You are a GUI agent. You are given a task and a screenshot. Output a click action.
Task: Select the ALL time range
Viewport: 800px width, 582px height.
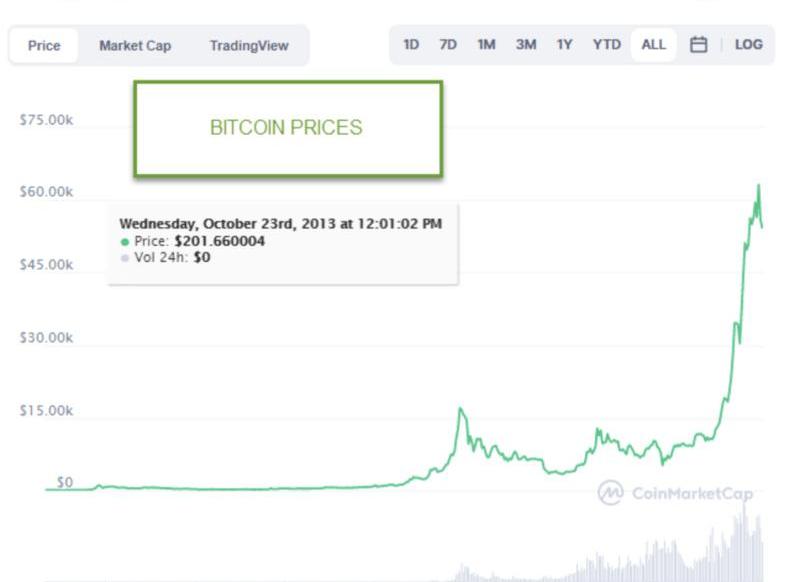point(653,45)
